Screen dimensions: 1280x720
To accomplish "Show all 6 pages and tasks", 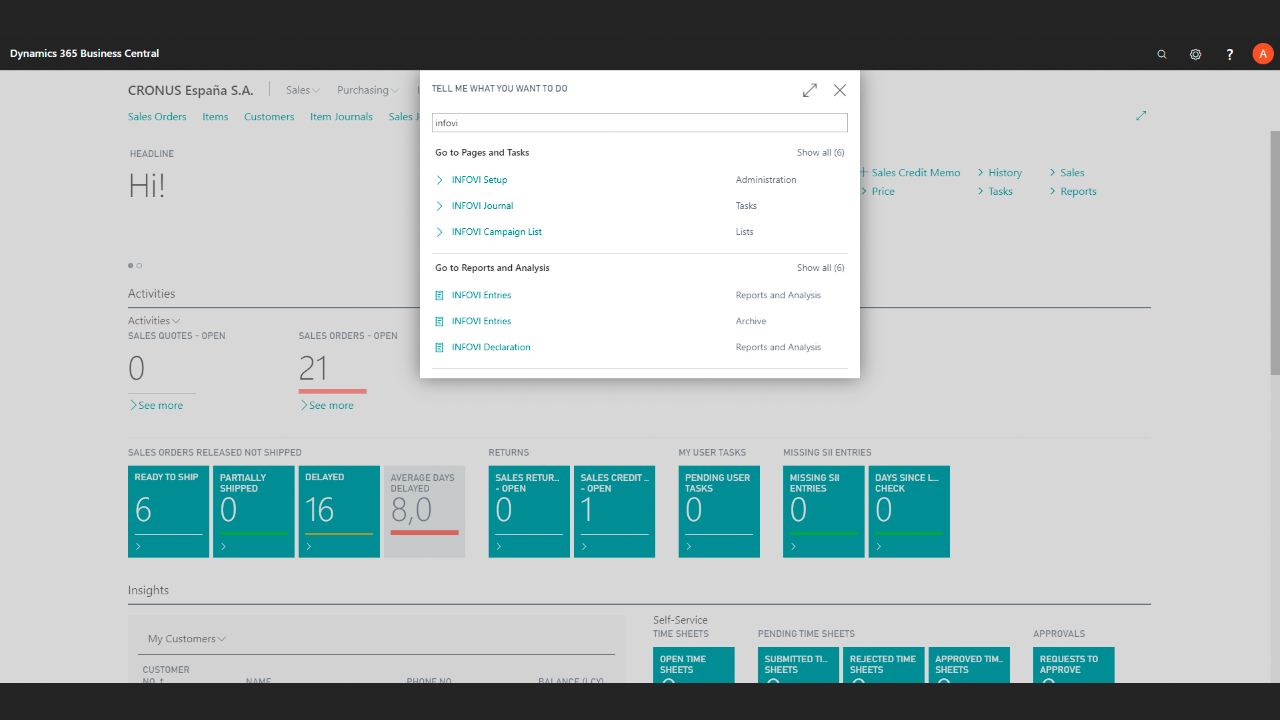I will pyautogui.click(x=820, y=153).
